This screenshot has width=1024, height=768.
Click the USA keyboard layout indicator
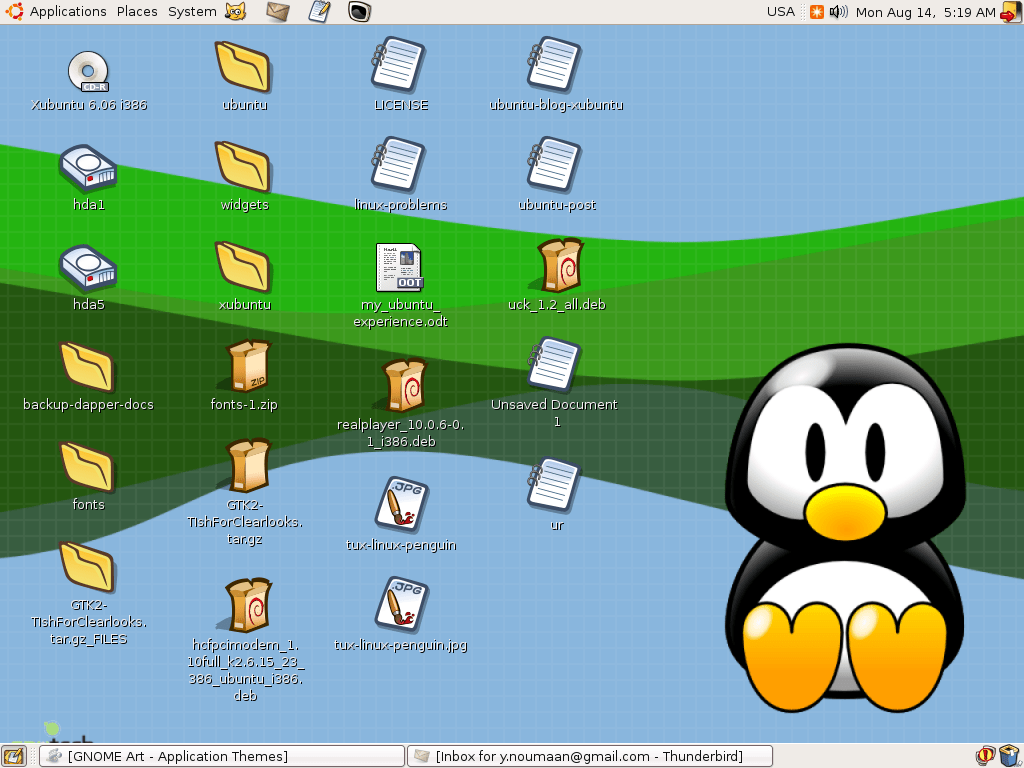coord(780,12)
